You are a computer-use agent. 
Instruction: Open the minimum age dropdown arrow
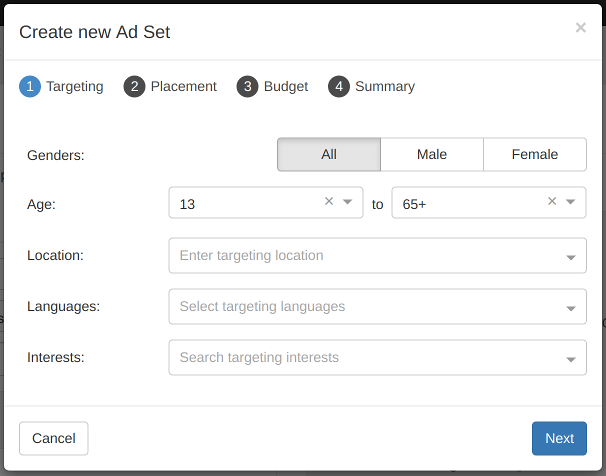348,202
